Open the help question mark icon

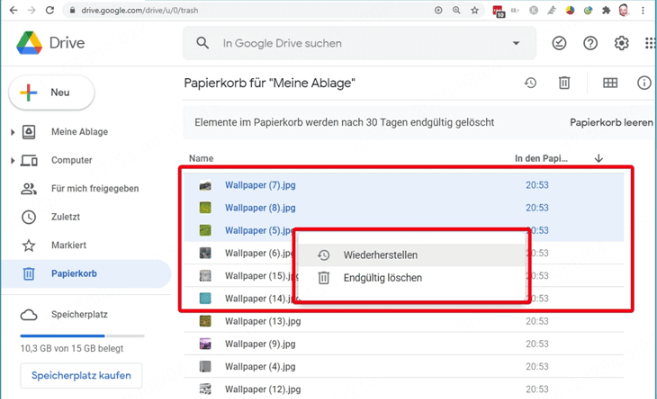pos(590,43)
